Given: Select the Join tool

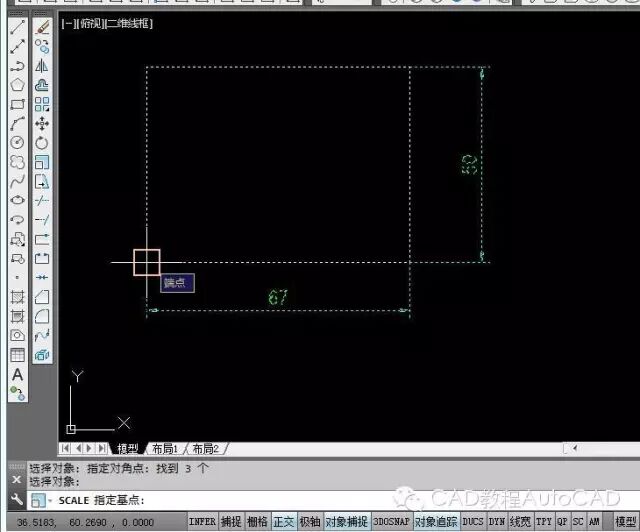Looking at the screenshot, I should (x=42, y=278).
